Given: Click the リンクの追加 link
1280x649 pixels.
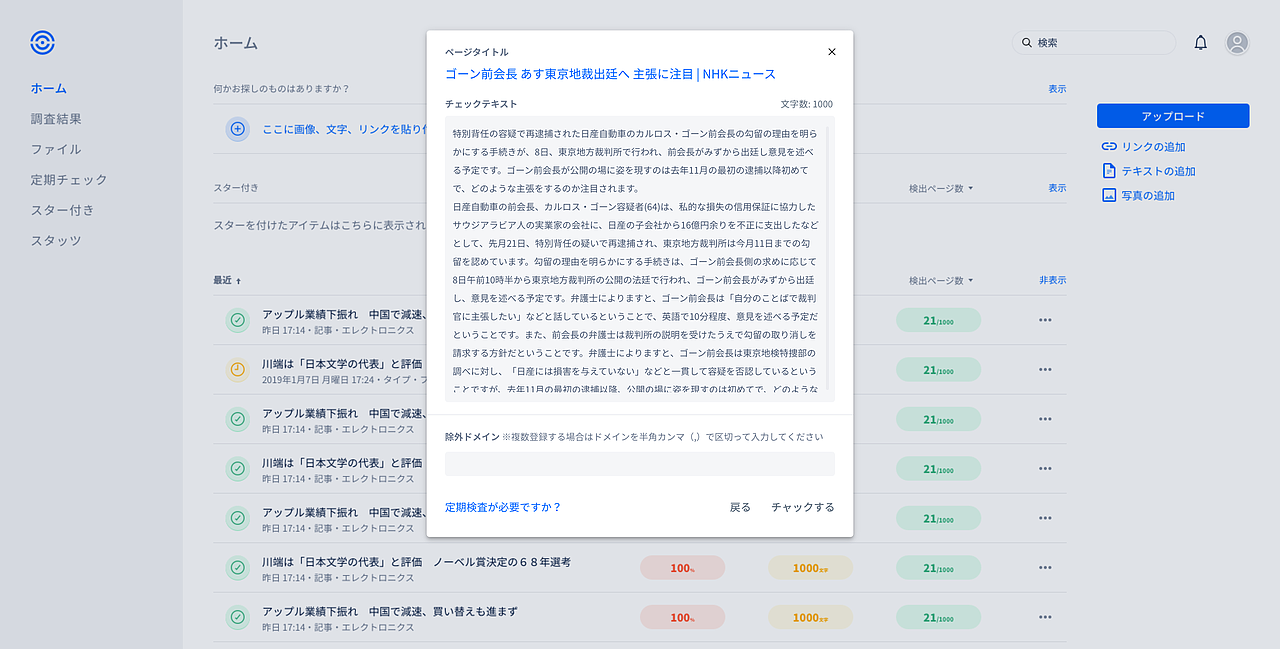Looking at the screenshot, I should tap(1143, 147).
